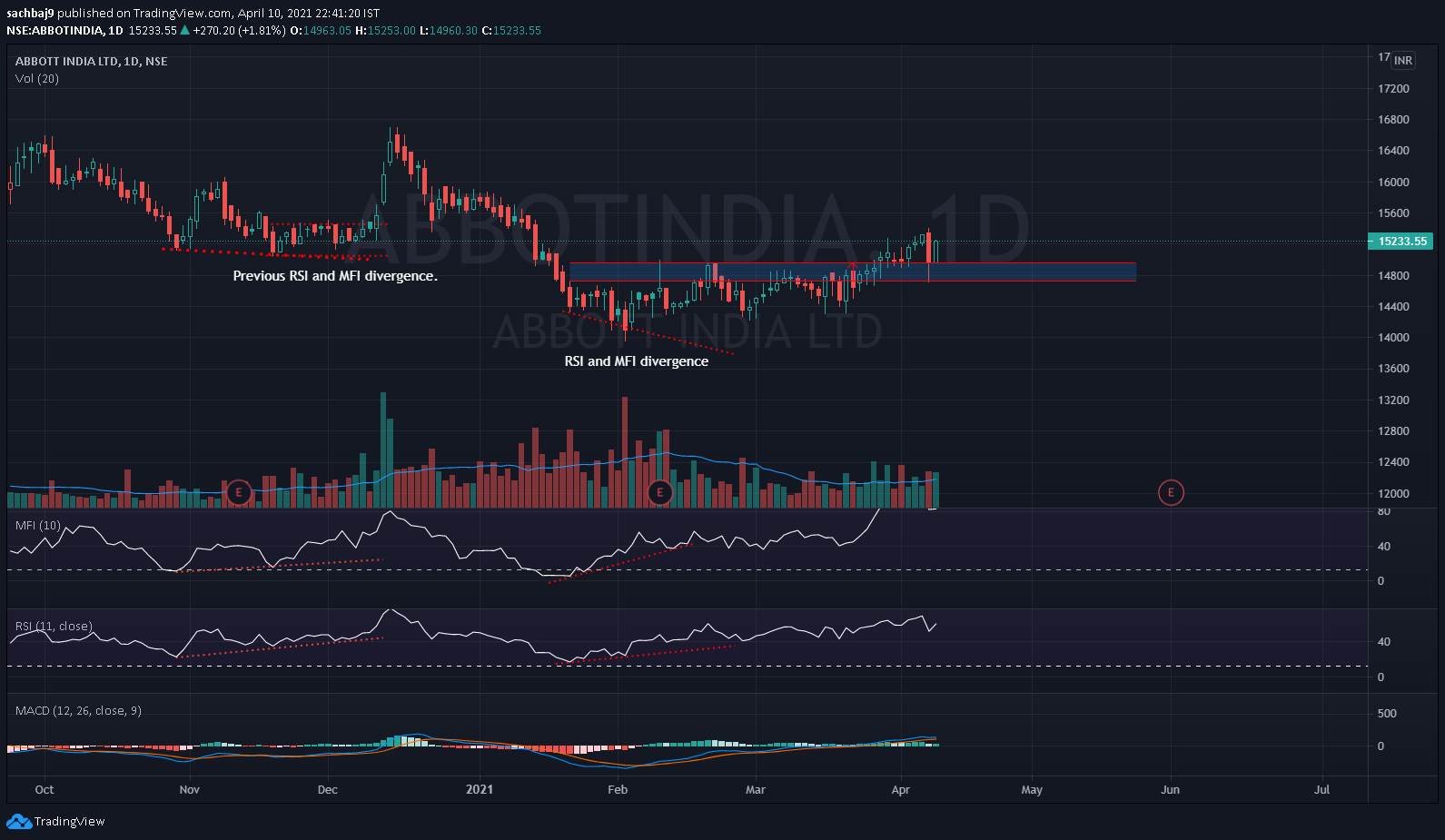
Task: Click the 16400 price axis label
Action: click(1393, 150)
